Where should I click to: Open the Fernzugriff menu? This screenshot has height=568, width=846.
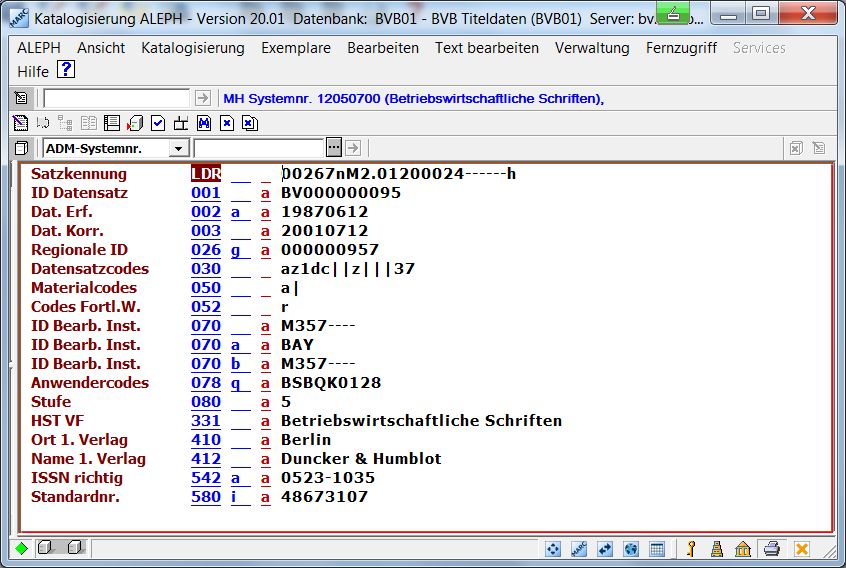(x=681, y=48)
